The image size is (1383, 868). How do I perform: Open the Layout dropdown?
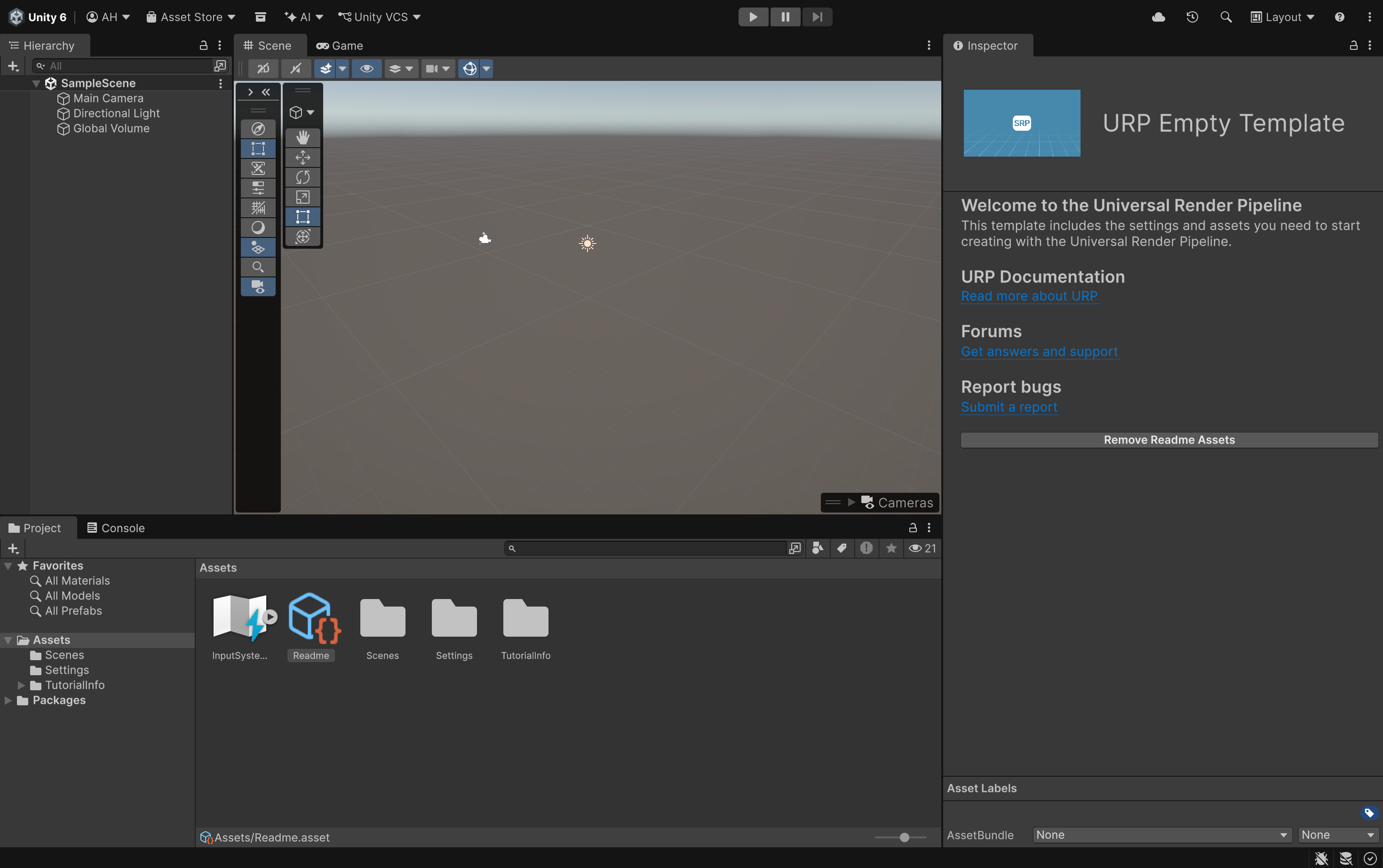pos(1282,17)
